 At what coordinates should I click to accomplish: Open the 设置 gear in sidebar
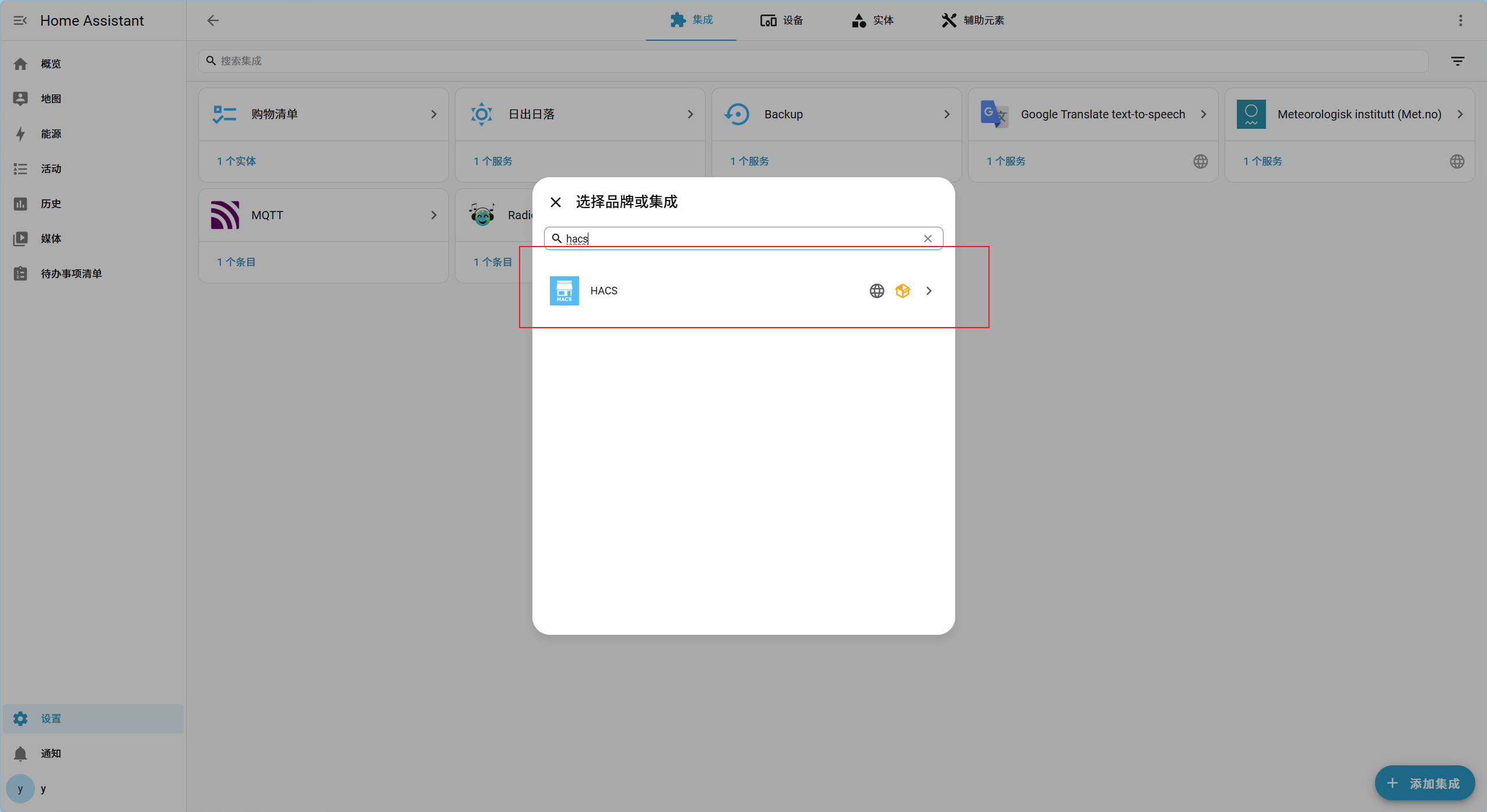click(x=20, y=718)
